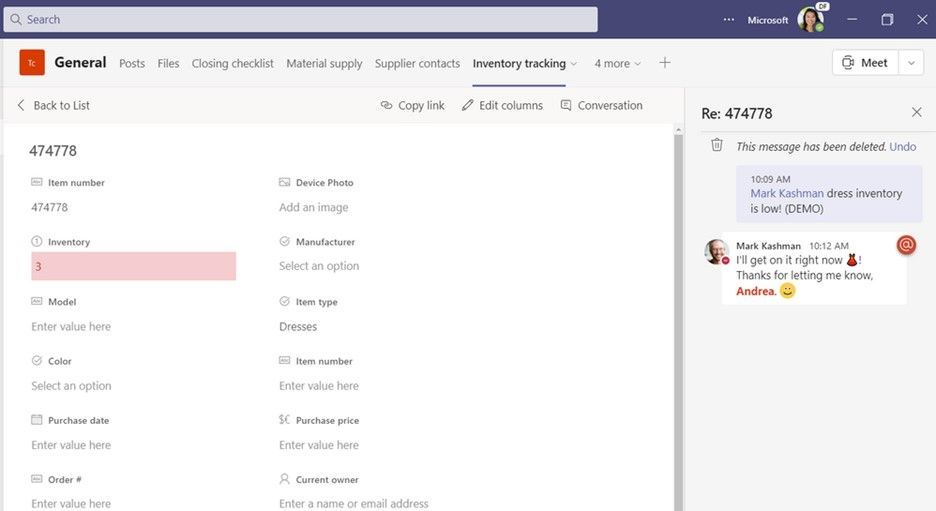Click the Order # text field icon

point(36,479)
